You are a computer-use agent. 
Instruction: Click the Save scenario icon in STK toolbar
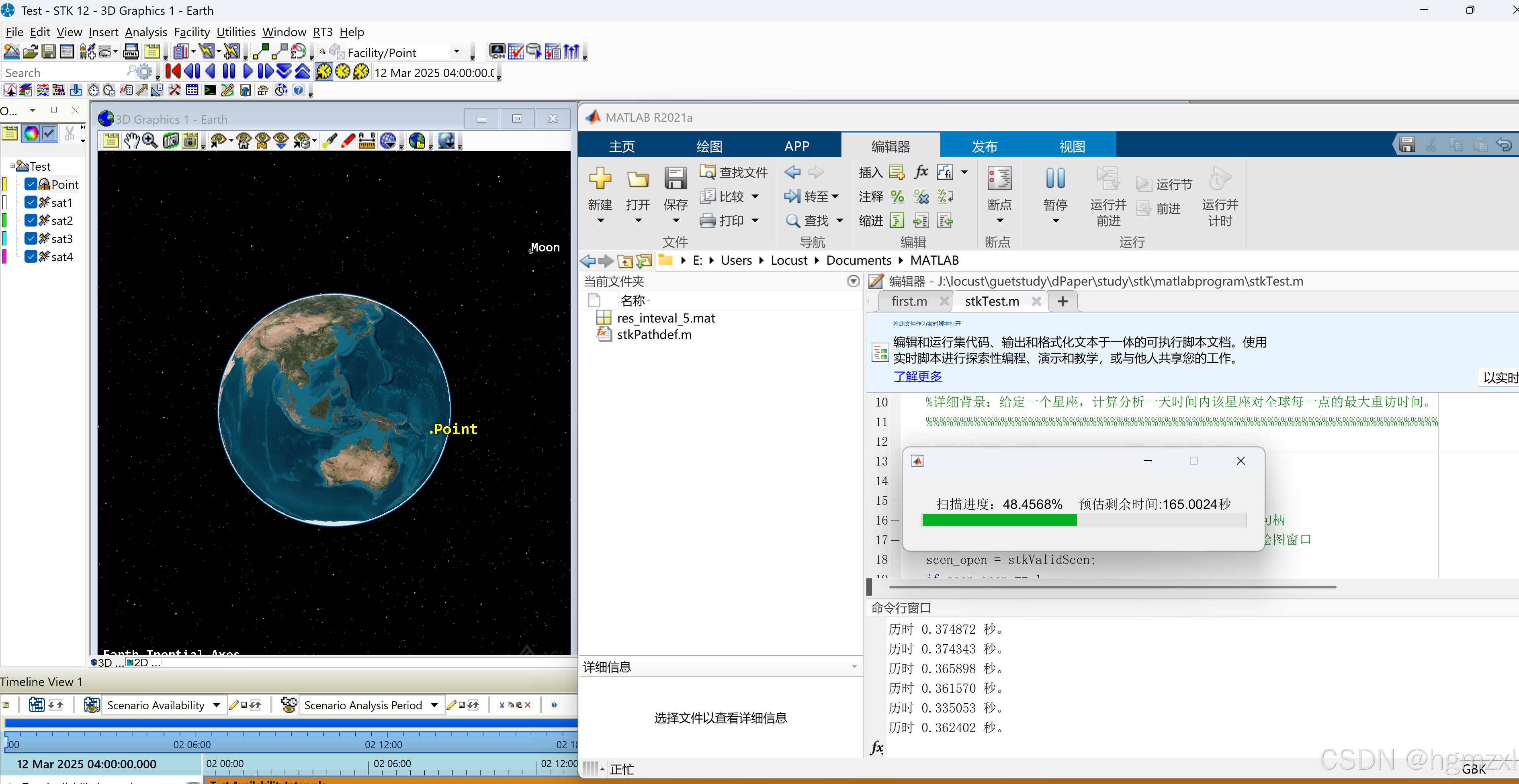click(49, 52)
